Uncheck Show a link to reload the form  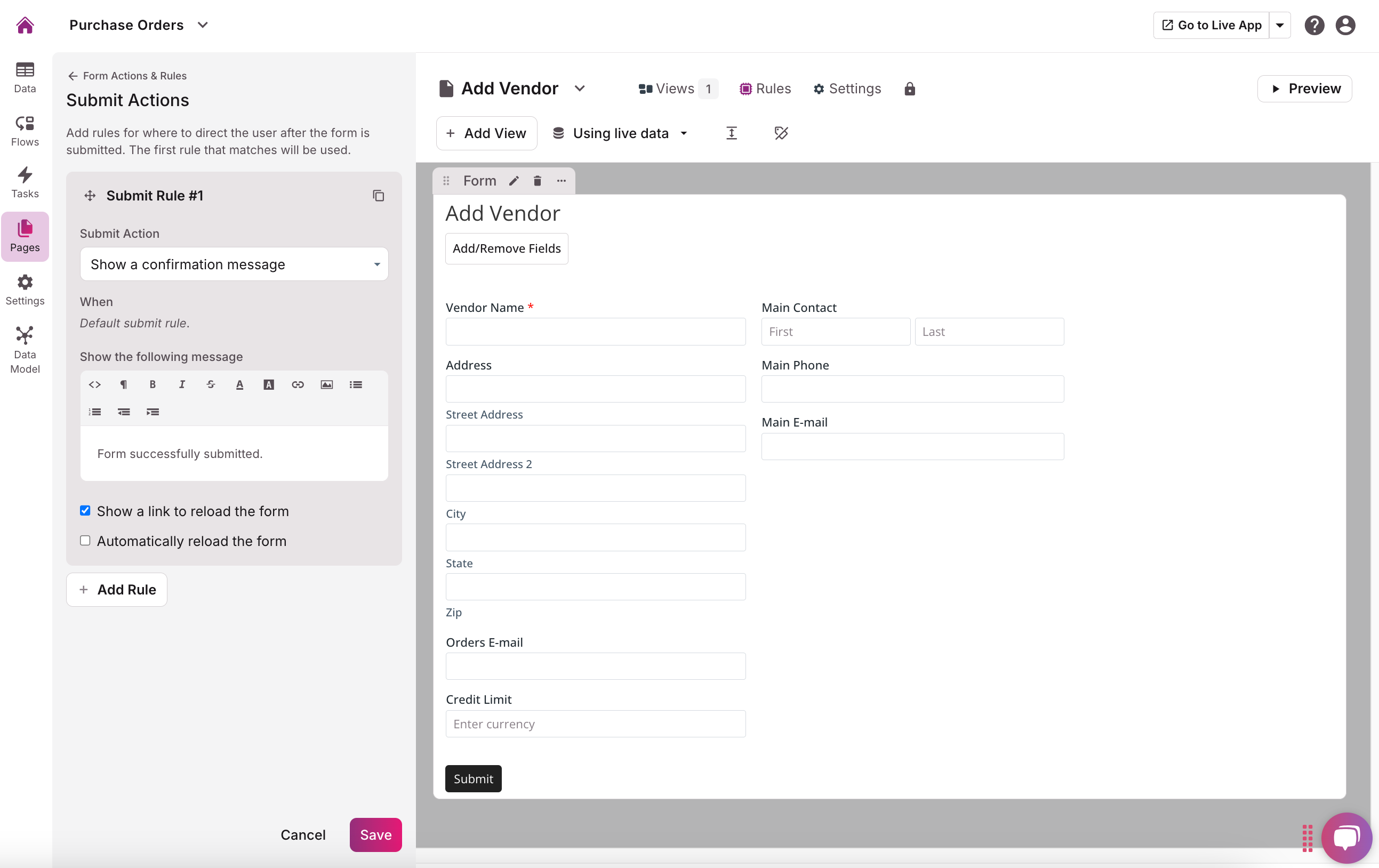tap(85, 511)
